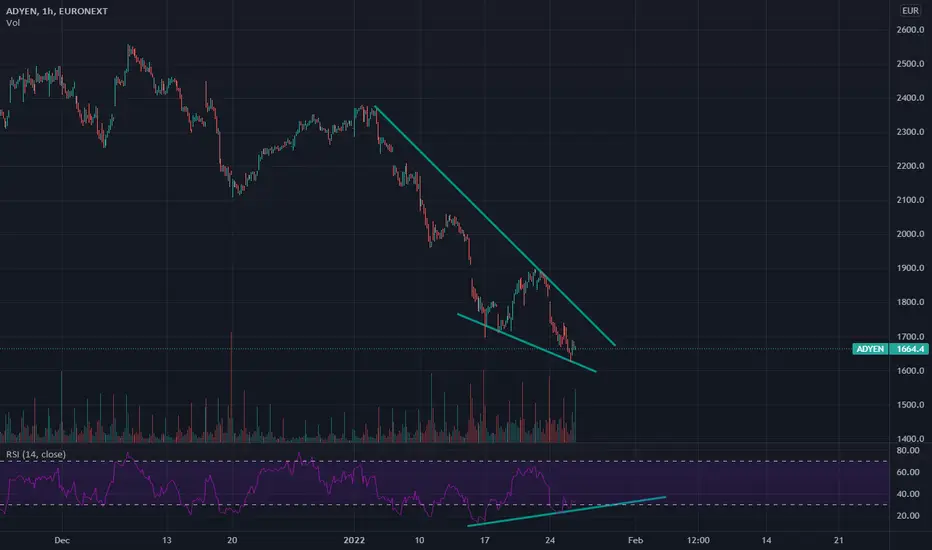Click the 2200.0 price axis label
Image resolution: width=932 pixels, height=550 pixels.
pos(910,166)
